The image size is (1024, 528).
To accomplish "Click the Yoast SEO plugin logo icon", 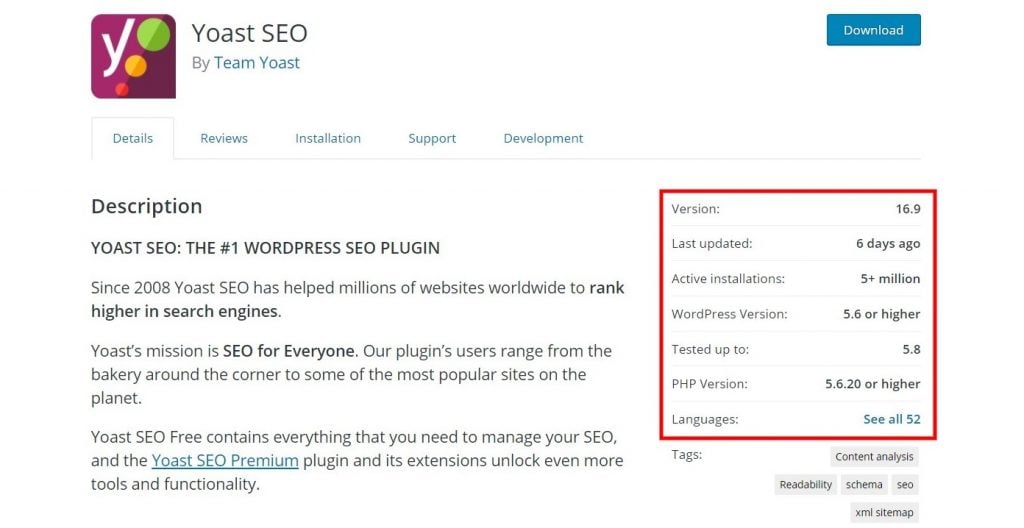I will tap(133, 56).
